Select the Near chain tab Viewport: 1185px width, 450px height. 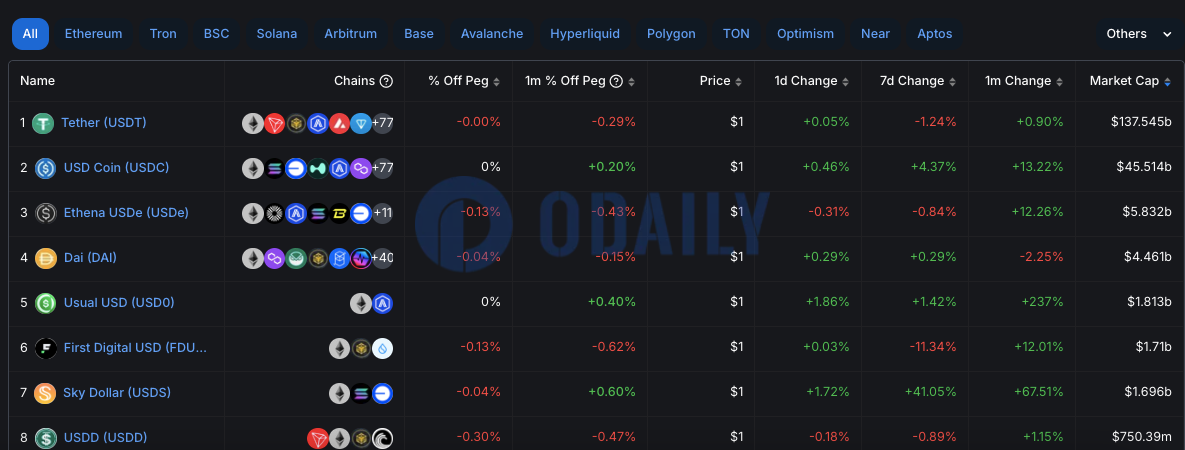click(875, 34)
